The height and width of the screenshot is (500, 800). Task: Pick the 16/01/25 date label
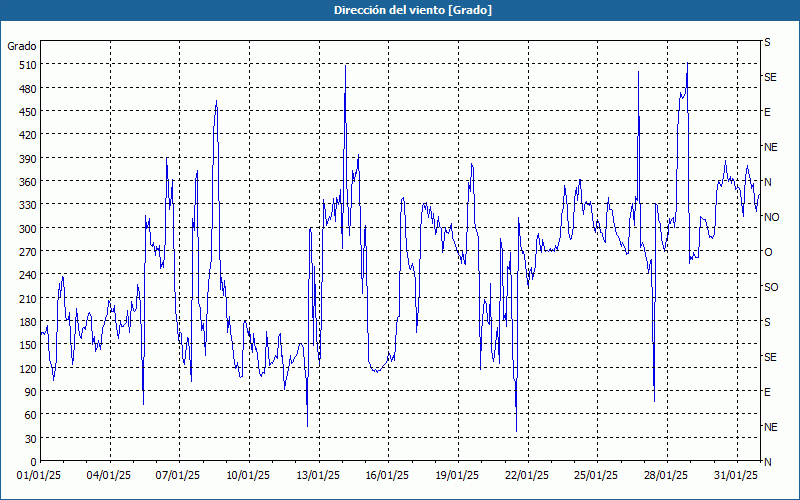coord(387,476)
